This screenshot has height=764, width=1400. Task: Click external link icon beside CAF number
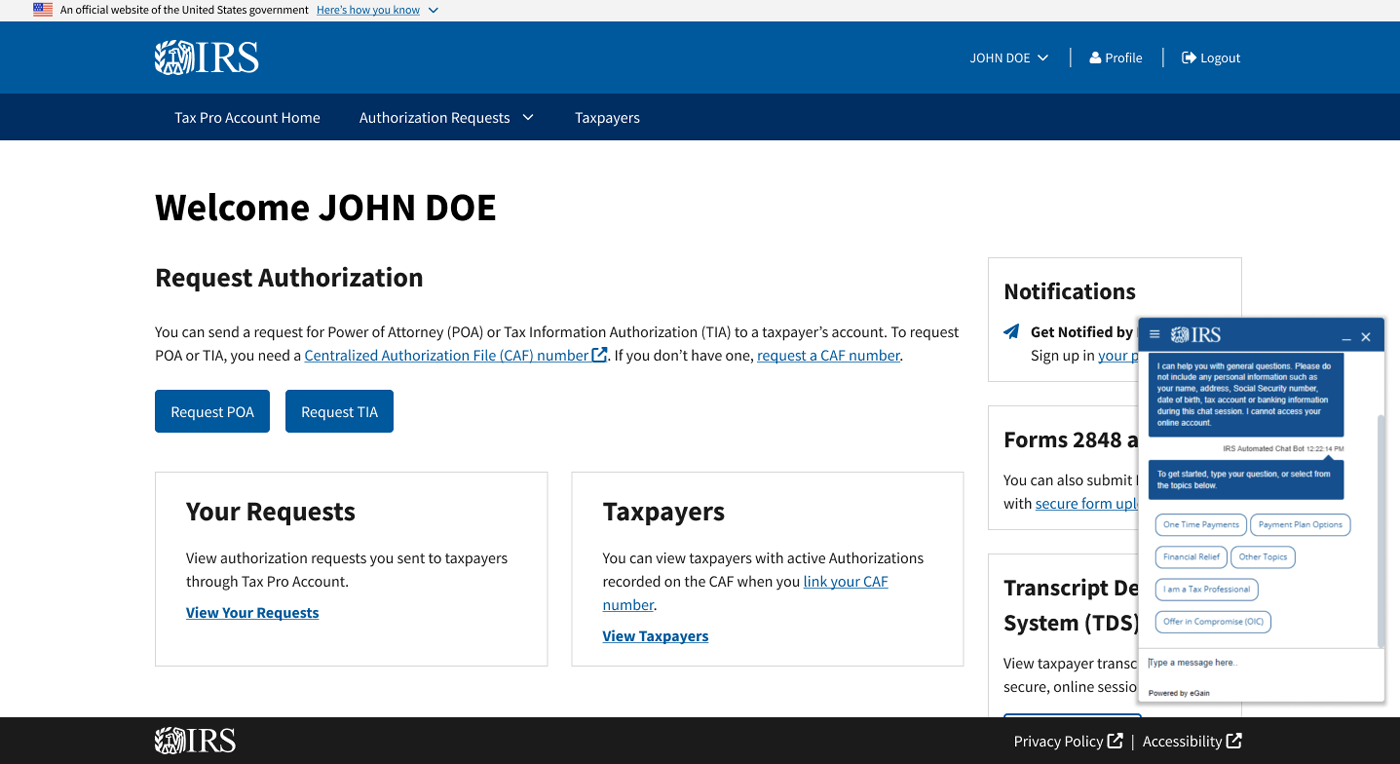point(600,355)
